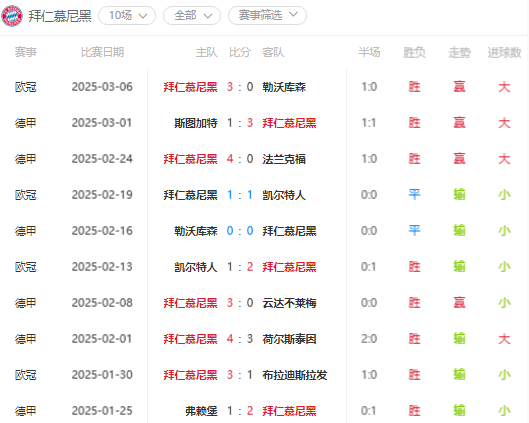Click the 欧冠 label on the 2025-02-13 row
Image resolution: width=529 pixels, height=423 pixels.
click(26, 267)
